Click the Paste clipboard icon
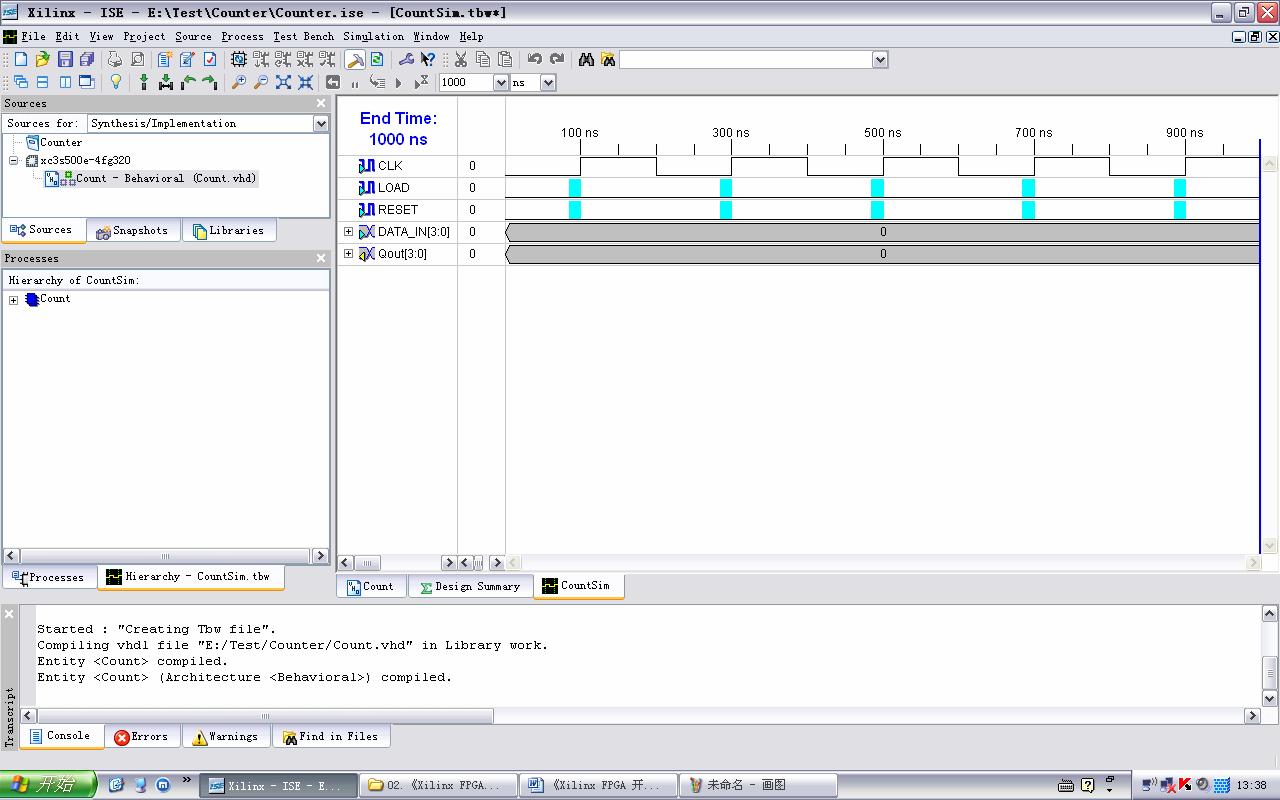 (505, 59)
